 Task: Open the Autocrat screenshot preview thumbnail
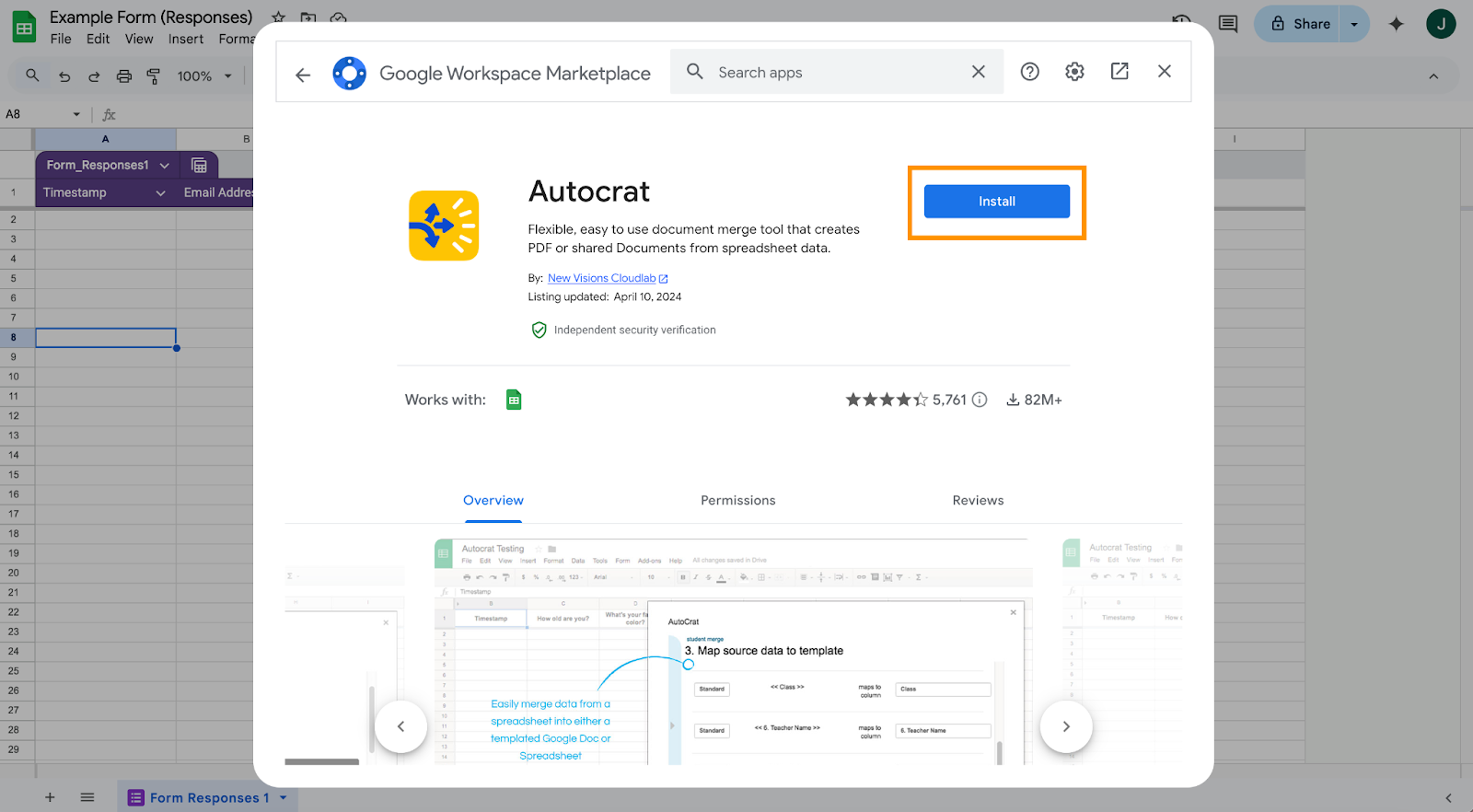[x=731, y=652]
